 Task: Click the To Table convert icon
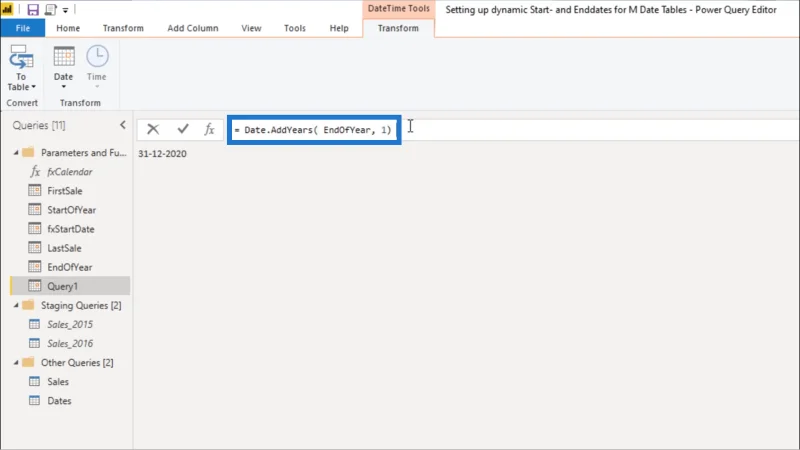coord(21,57)
